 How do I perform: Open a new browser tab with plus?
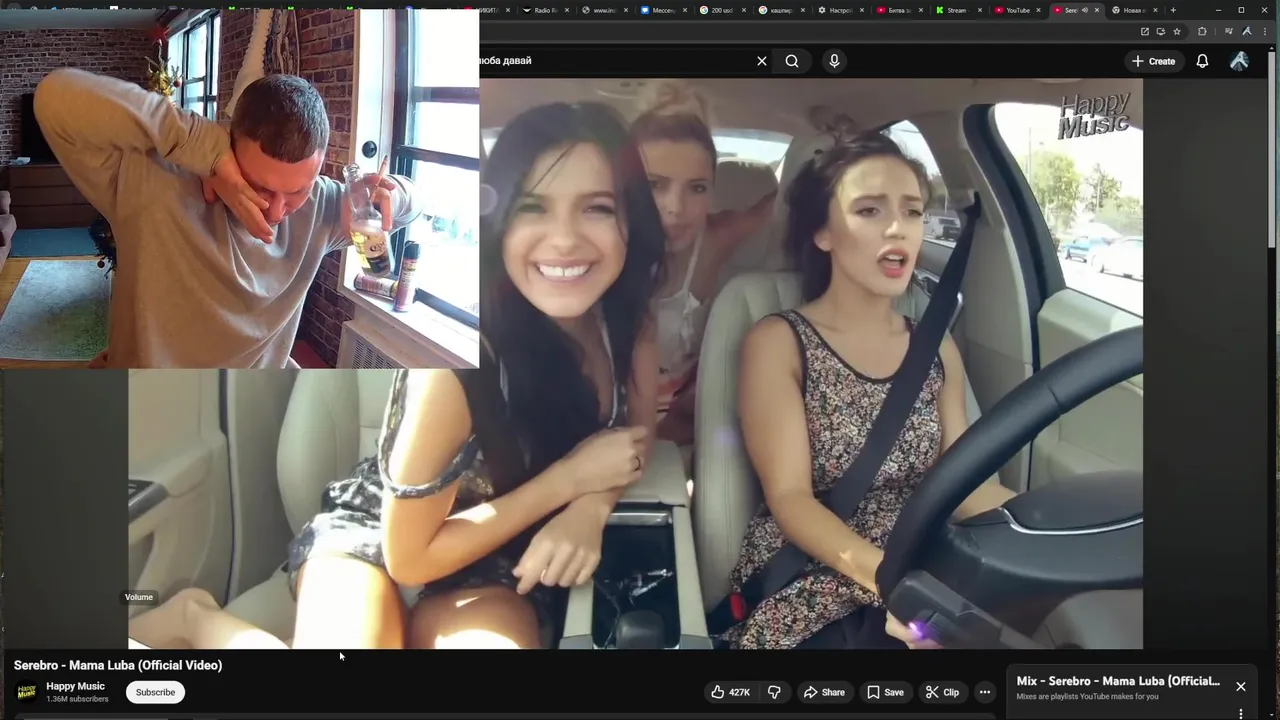(x=1173, y=10)
